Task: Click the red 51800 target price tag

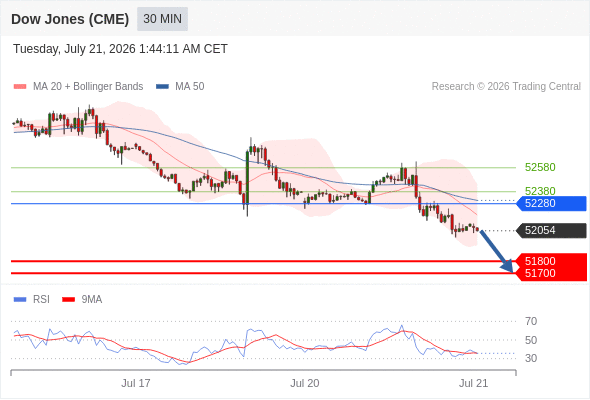Action: tap(551, 260)
